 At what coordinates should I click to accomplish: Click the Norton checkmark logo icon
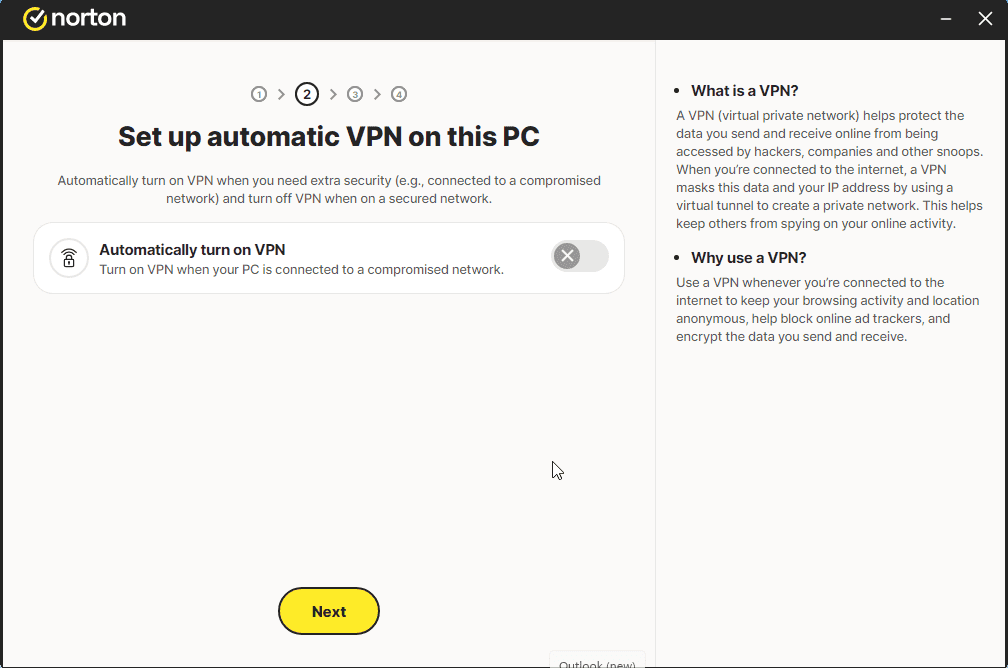coord(35,19)
